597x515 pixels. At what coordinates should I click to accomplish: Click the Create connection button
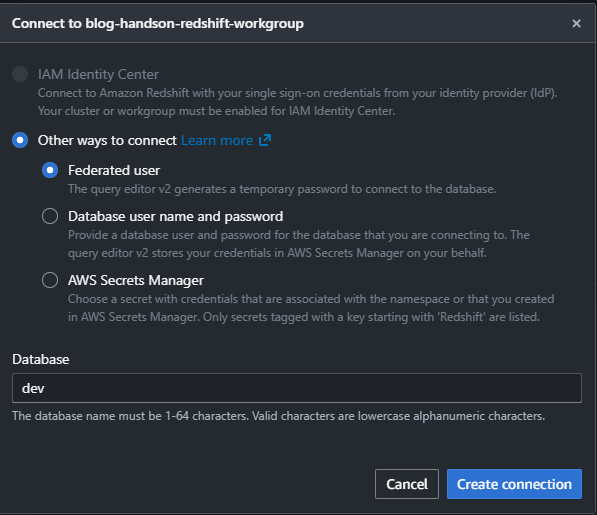(x=514, y=484)
